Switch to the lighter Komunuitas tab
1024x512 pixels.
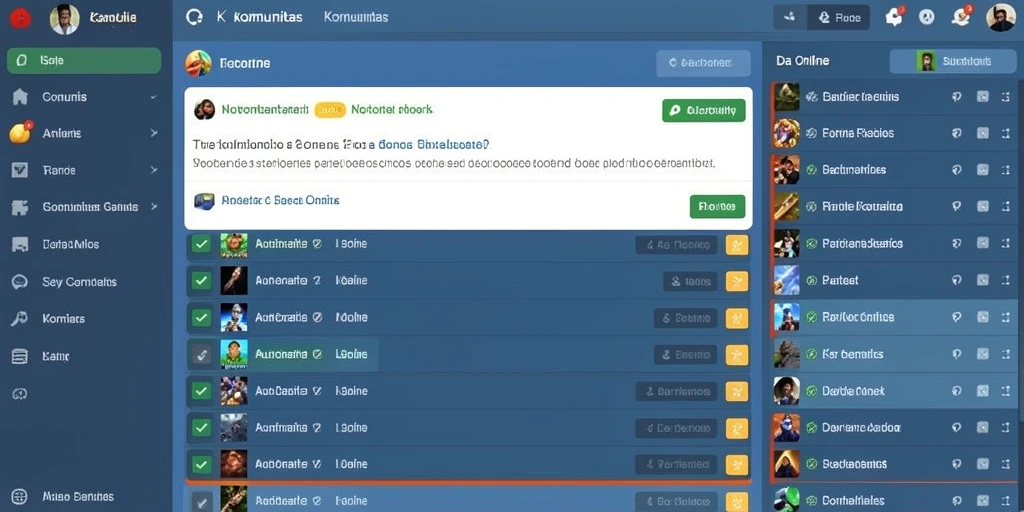click(x=356, y=17)
